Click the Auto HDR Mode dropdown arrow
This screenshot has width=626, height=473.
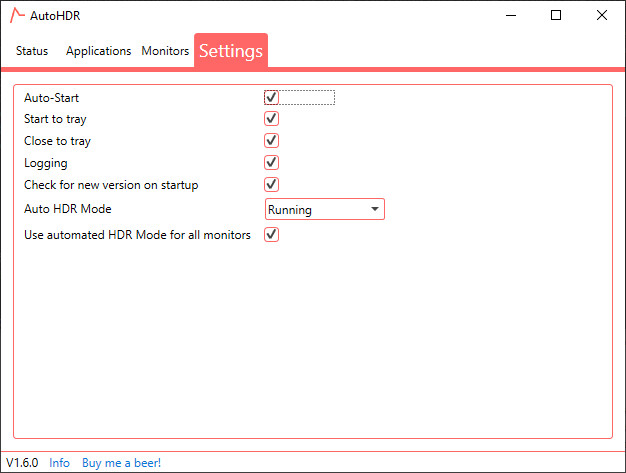[x=374, y=210]
